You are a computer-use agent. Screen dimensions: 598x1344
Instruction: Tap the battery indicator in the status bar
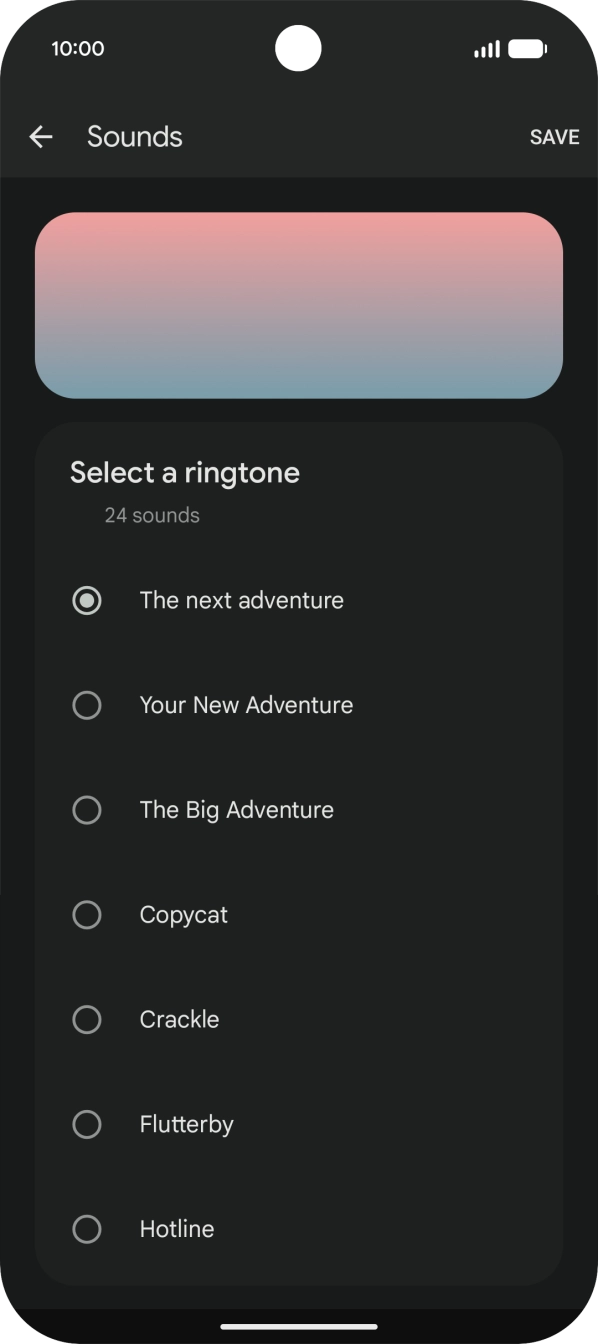coord(528,48)
